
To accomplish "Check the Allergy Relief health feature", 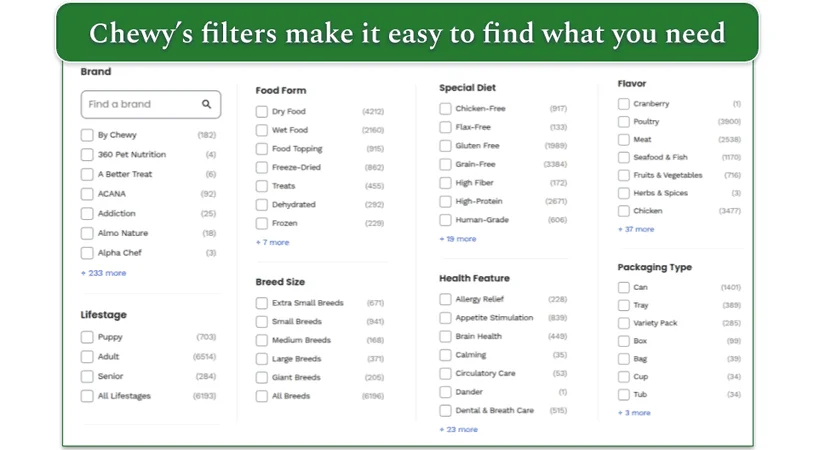I will coord(445,299).
